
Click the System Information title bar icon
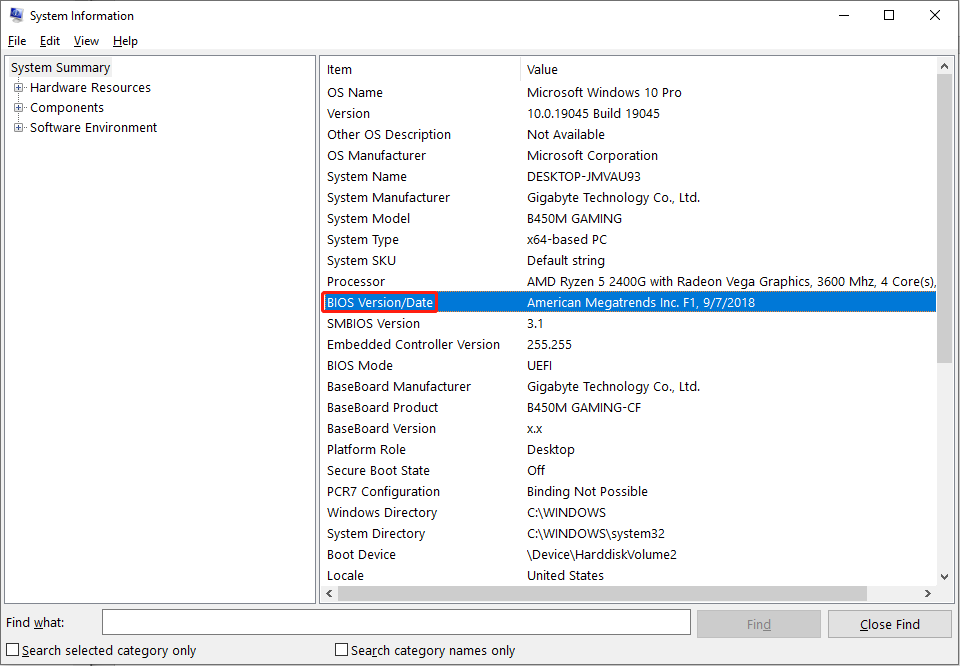point(16,15)
